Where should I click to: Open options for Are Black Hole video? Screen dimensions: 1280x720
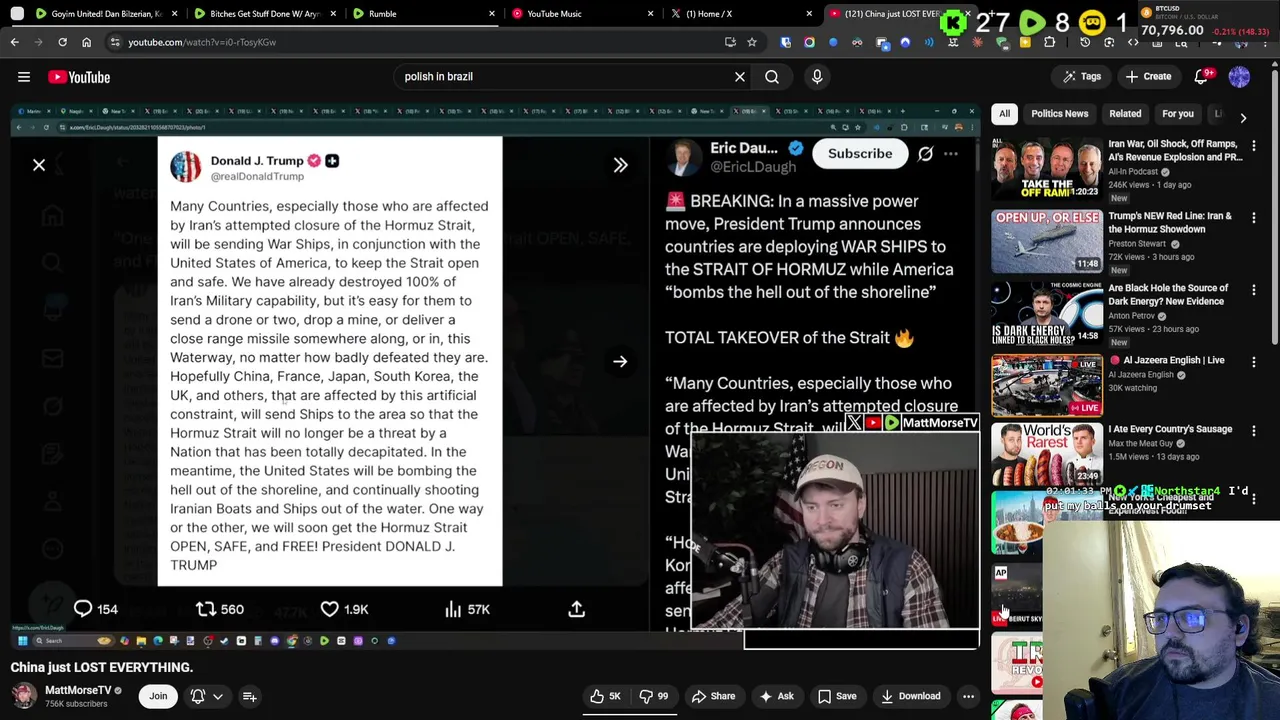click(x=1254, y=290)
